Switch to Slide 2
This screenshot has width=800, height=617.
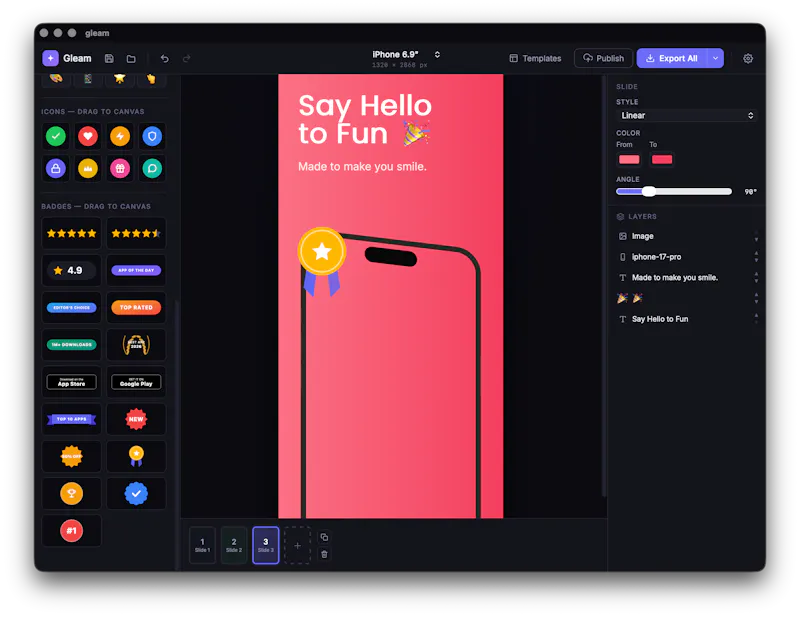coord(234,545)
